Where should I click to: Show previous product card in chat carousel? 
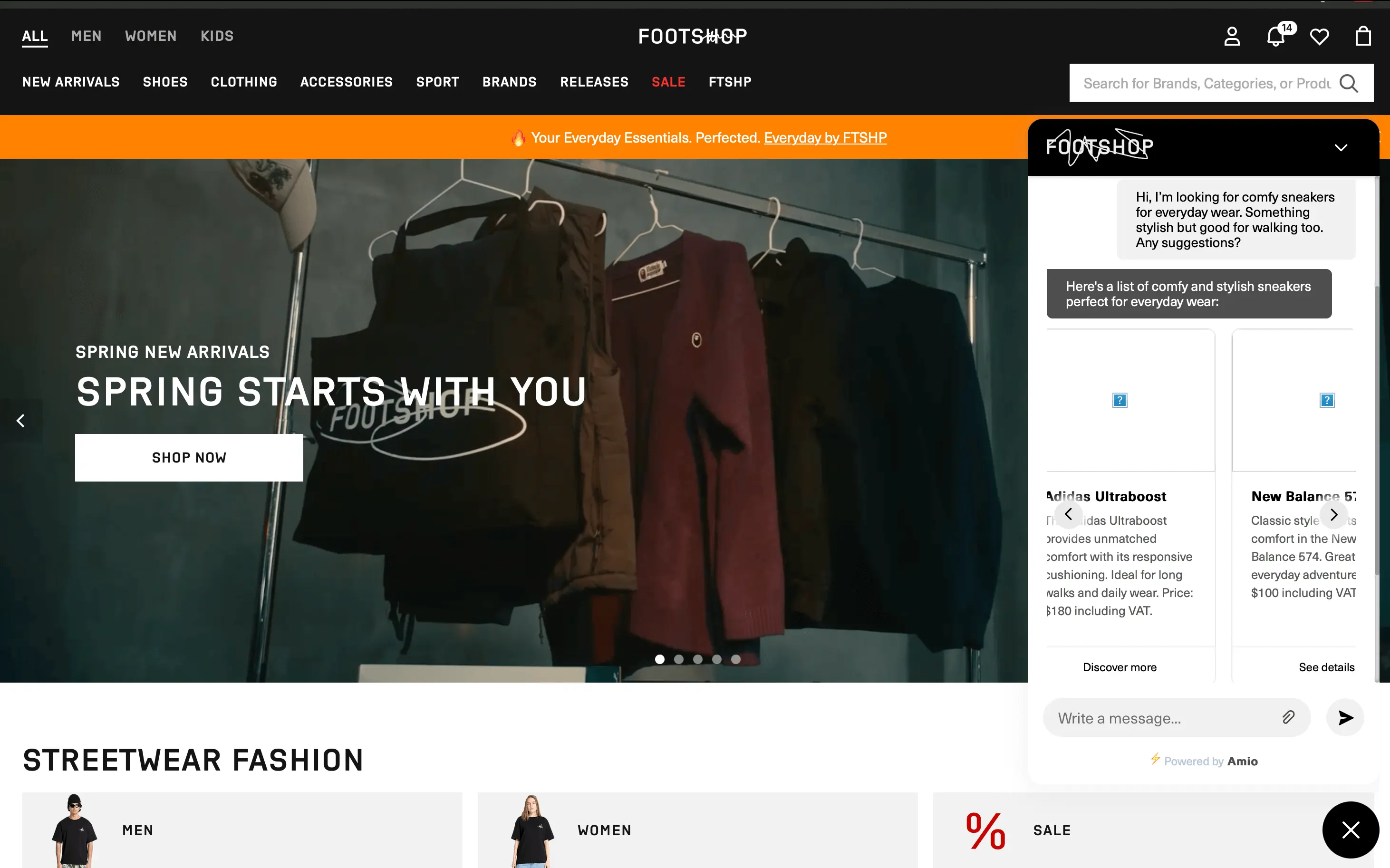1069,514
